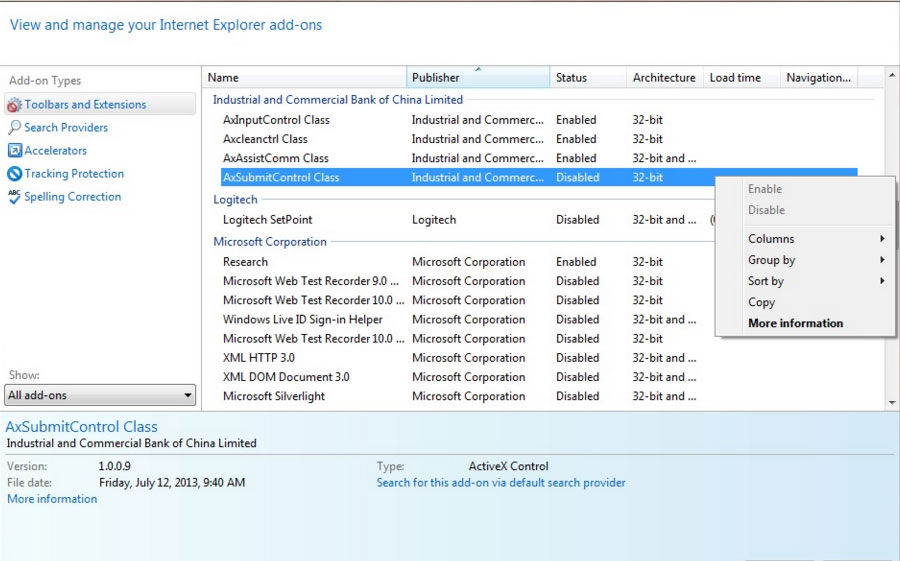900x561 pixels.
Task: Sort list by Name column header
Action: point(304,78)
